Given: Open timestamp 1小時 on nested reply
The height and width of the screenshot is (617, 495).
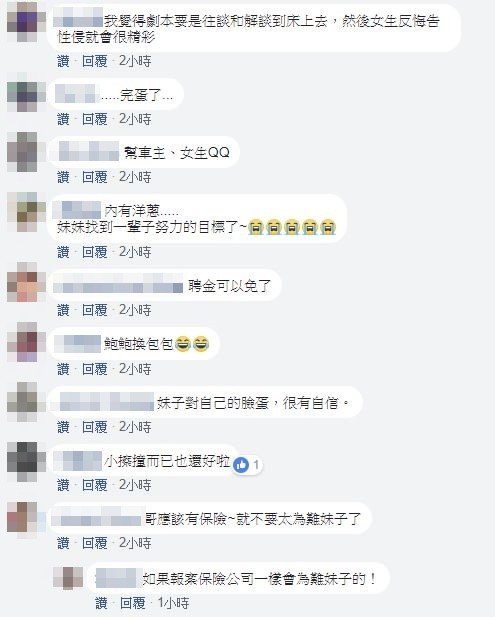Looking at the screenshot, I should 173,603.
